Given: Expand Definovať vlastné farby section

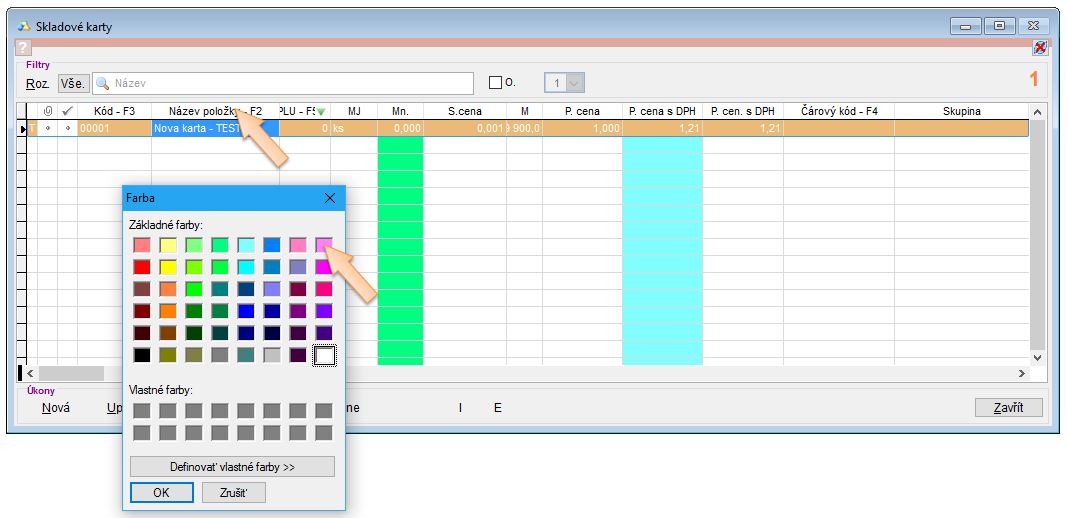Looking at the screenshot, I should point(232,467).
